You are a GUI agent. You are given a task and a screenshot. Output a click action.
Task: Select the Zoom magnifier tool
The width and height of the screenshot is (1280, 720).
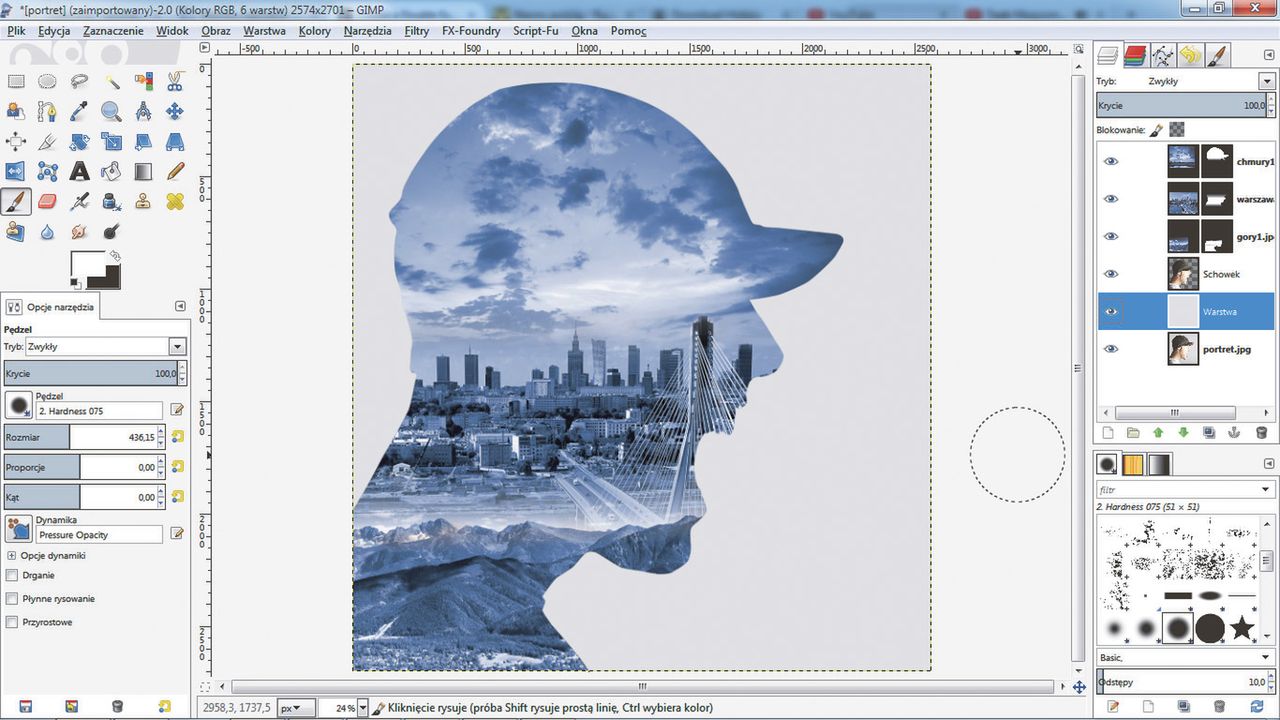tap(111, 112)
